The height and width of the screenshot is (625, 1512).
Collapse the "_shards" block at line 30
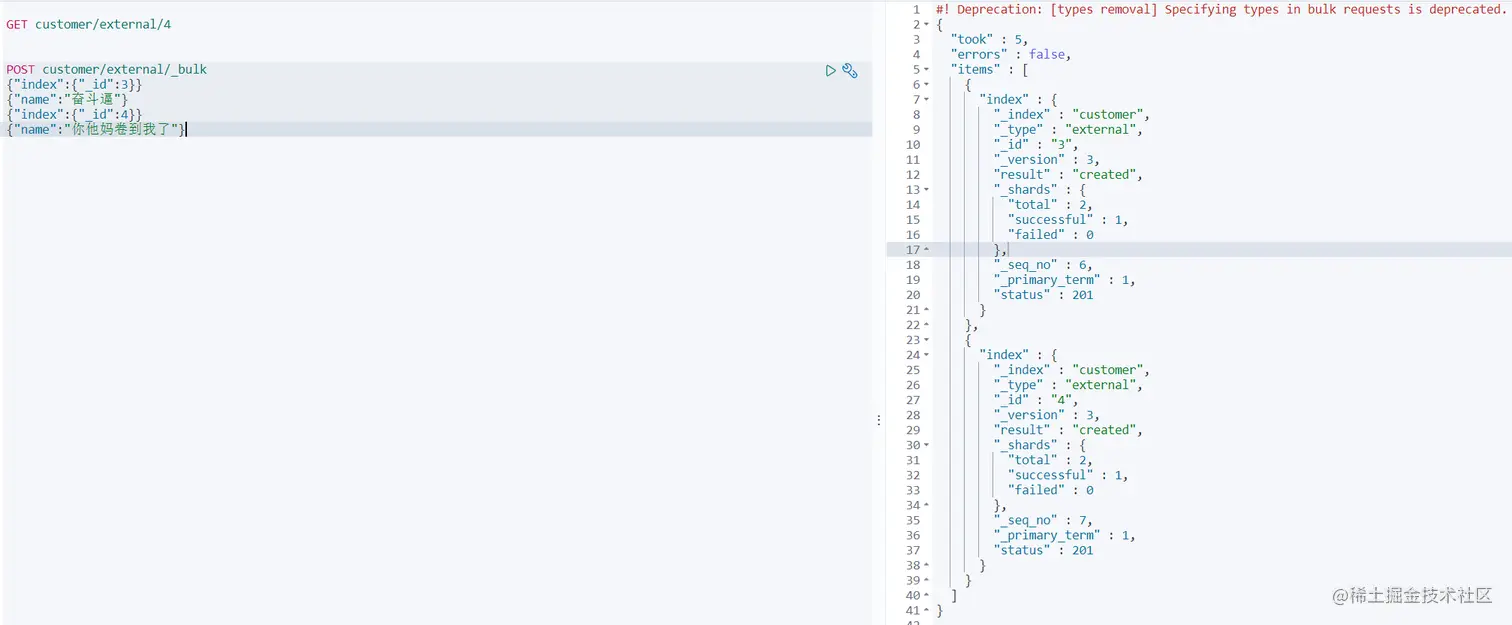(927, 445)
